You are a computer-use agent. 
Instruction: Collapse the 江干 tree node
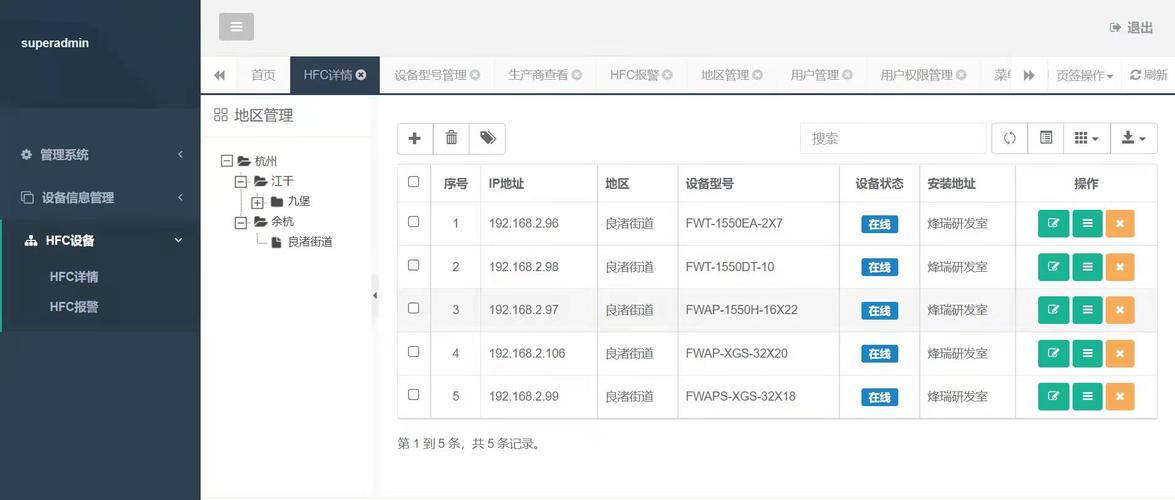pos(241,181)
